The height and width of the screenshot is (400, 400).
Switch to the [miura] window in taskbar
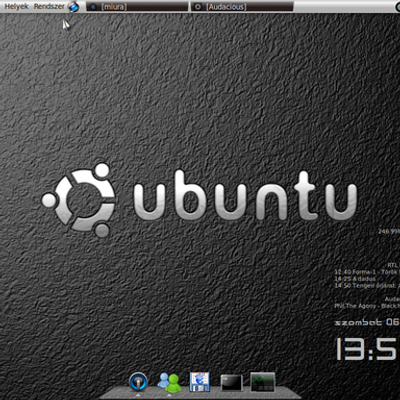[137, 7]
